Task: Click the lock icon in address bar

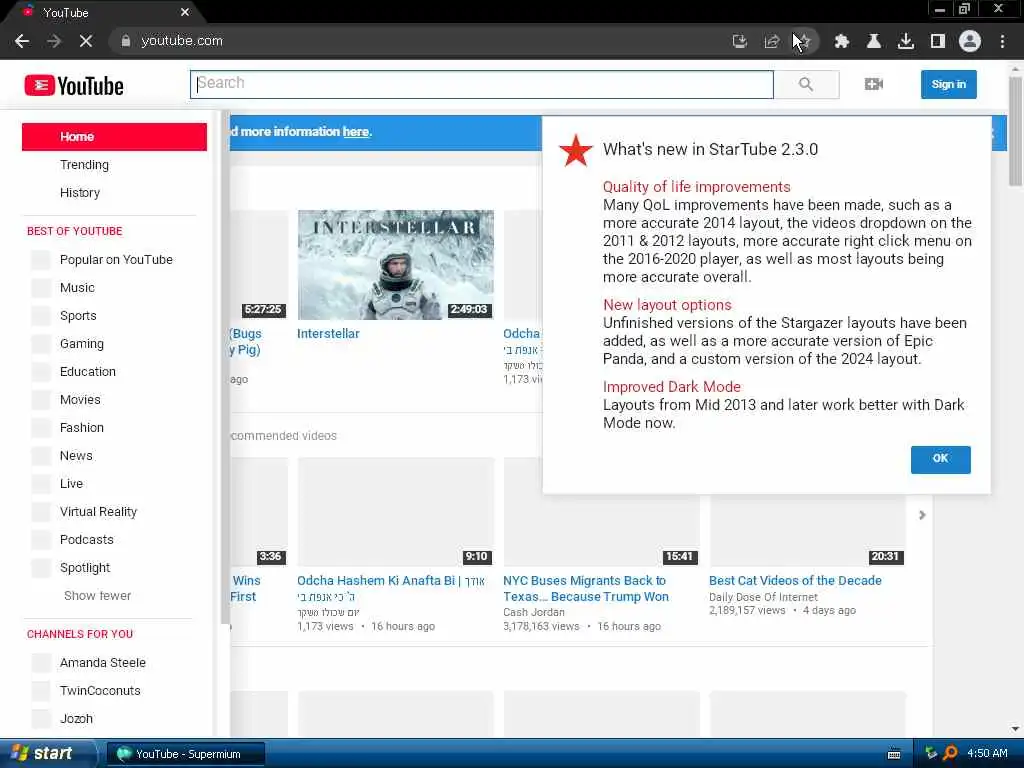Action: 125,40
